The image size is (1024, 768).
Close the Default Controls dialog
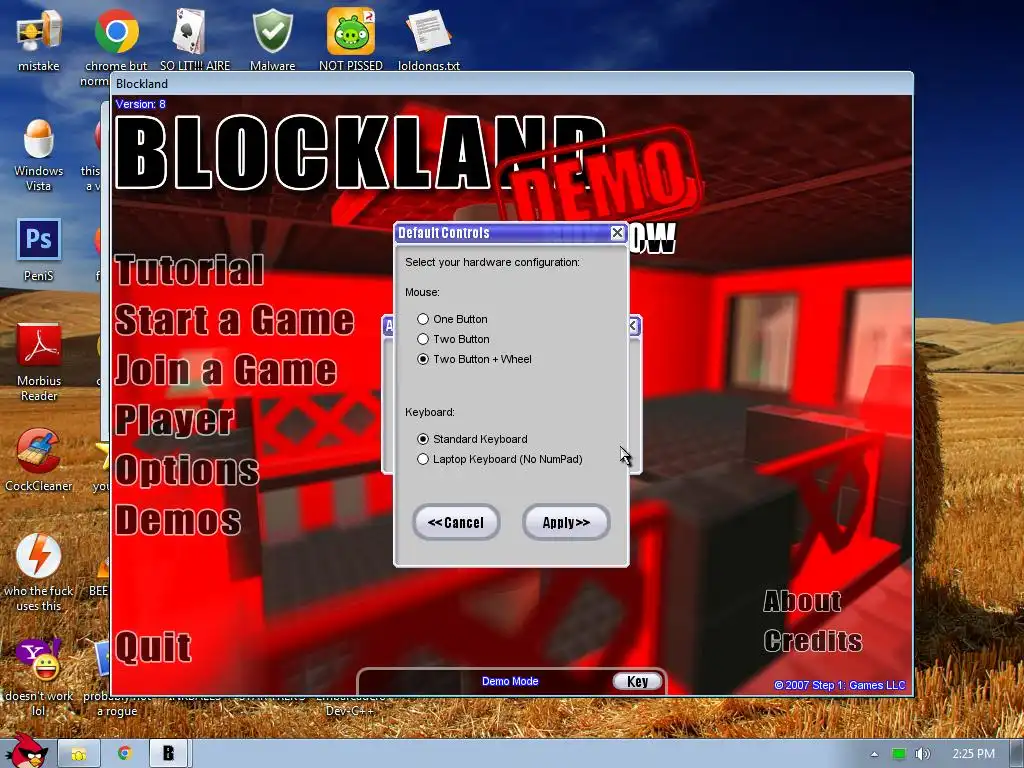pyautogui.click(x=617, y=232)
